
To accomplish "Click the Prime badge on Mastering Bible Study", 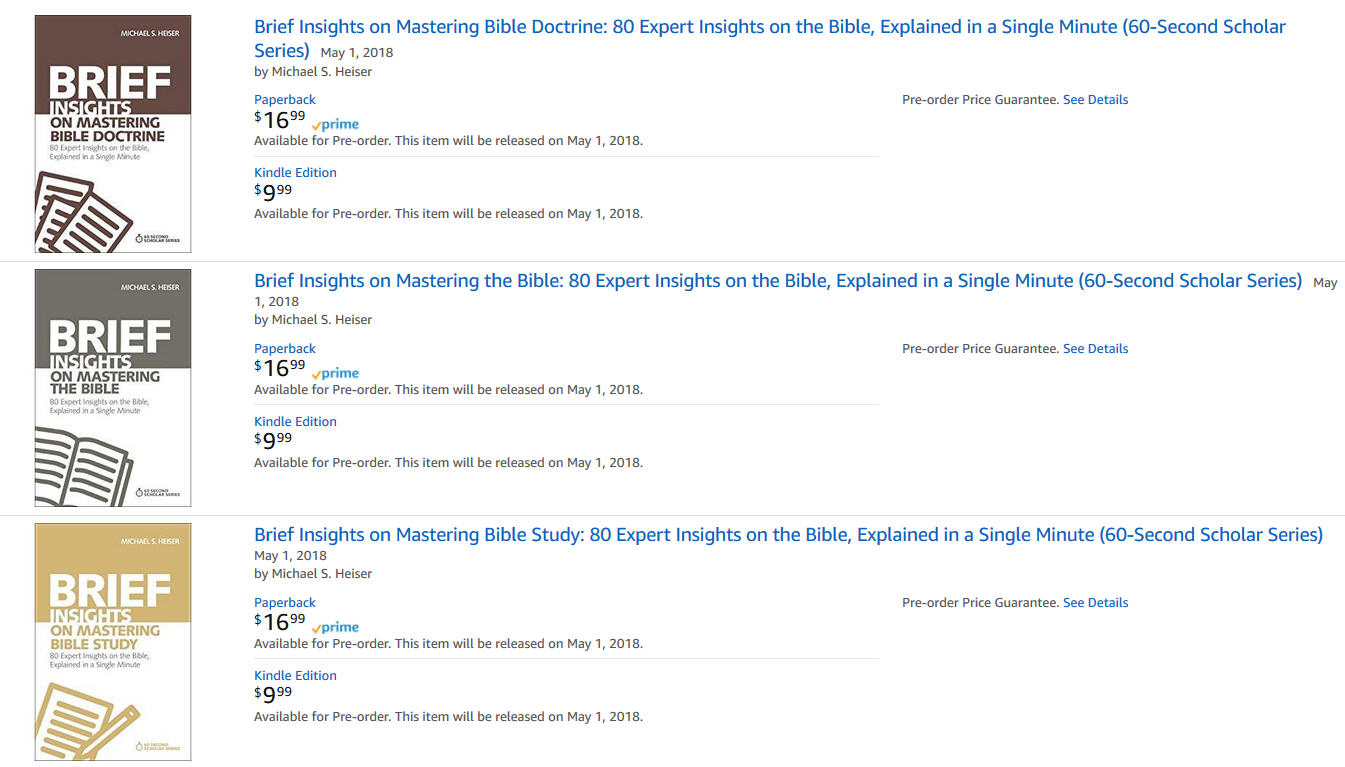I will click(335, 627).
